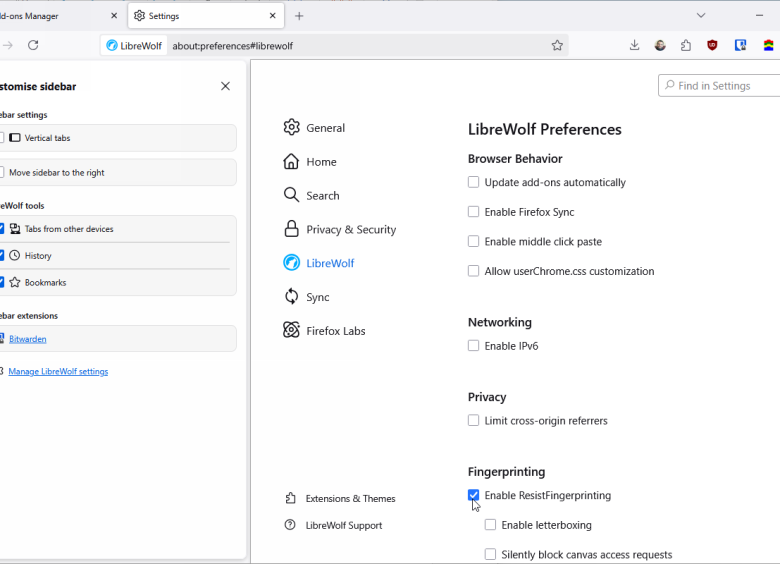Open the Bitwarden toolbar extension
780x564 pixels.
tap(741, 45)
